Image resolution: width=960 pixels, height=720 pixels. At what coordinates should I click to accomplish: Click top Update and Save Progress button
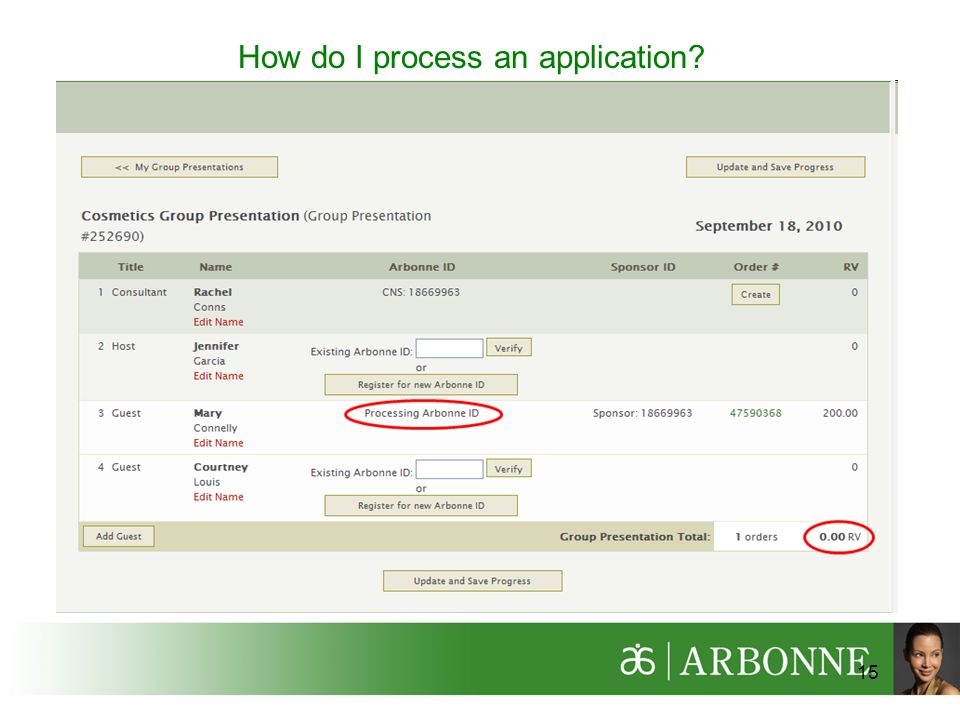pyautogui.click(x=775, y=167)
